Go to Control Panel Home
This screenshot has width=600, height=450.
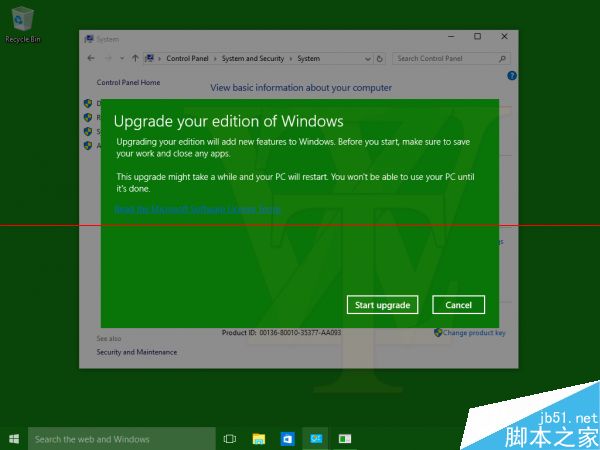coord(128,82)
